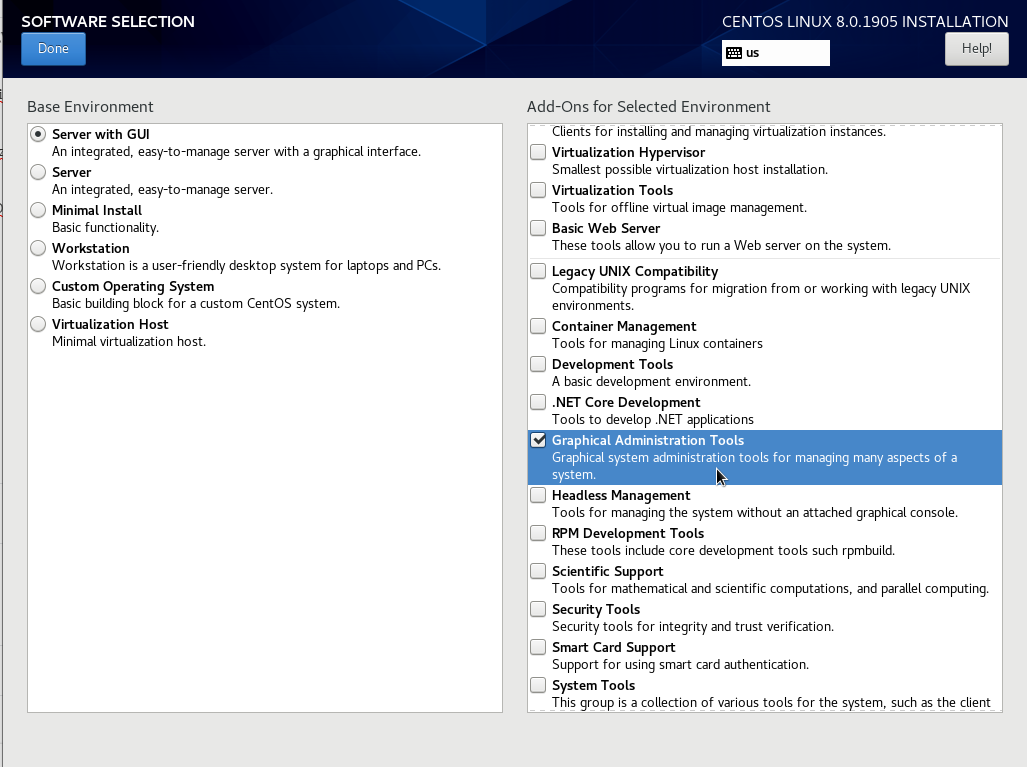Select Custom Operating System
1027x767 pixels.
(37, 286)
